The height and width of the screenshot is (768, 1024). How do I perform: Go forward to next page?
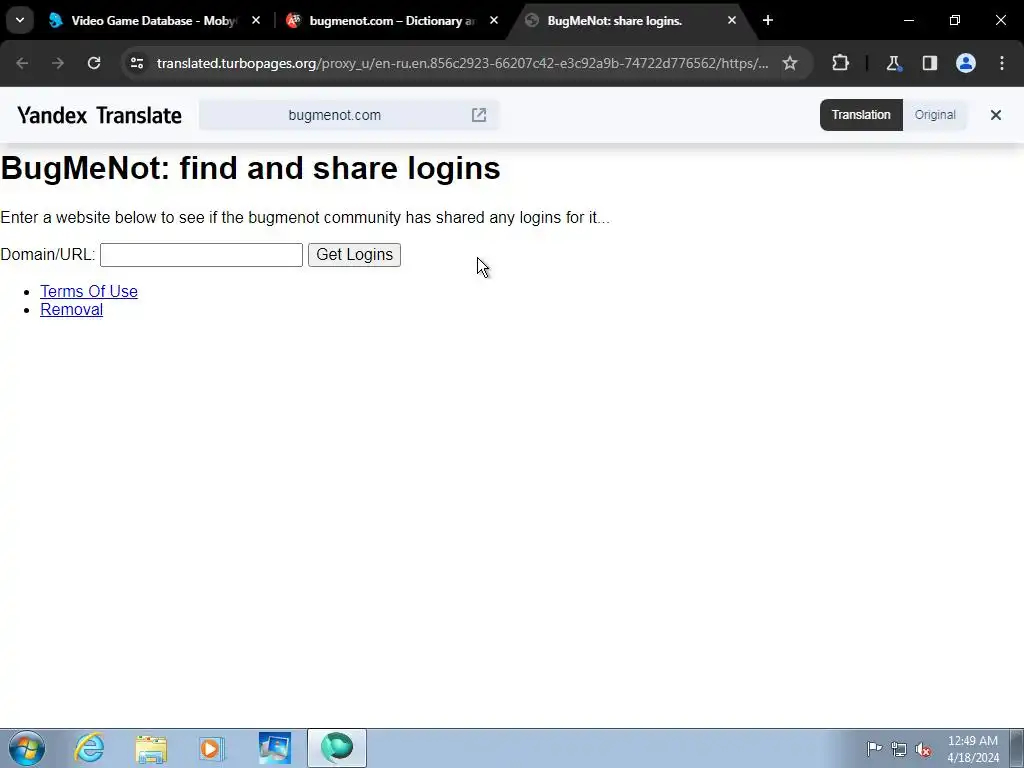58,63
